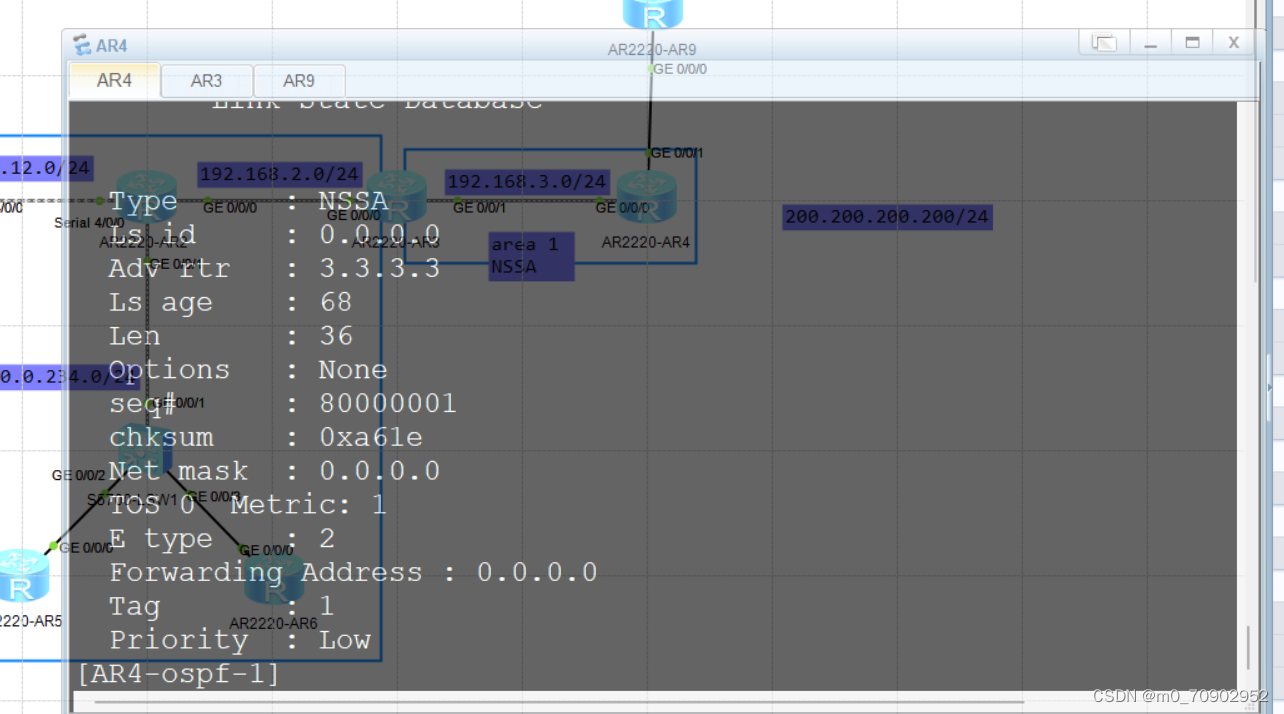
Task: Click the seq# 80000001 value
Action: coord(388,404)
